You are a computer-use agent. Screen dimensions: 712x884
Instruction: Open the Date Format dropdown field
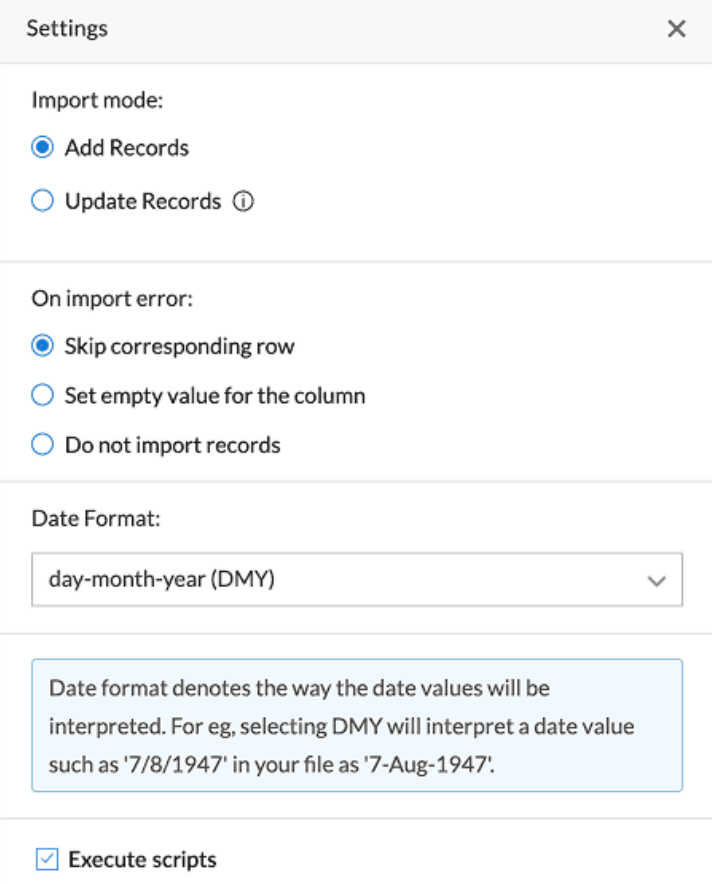tap(340, 579)
